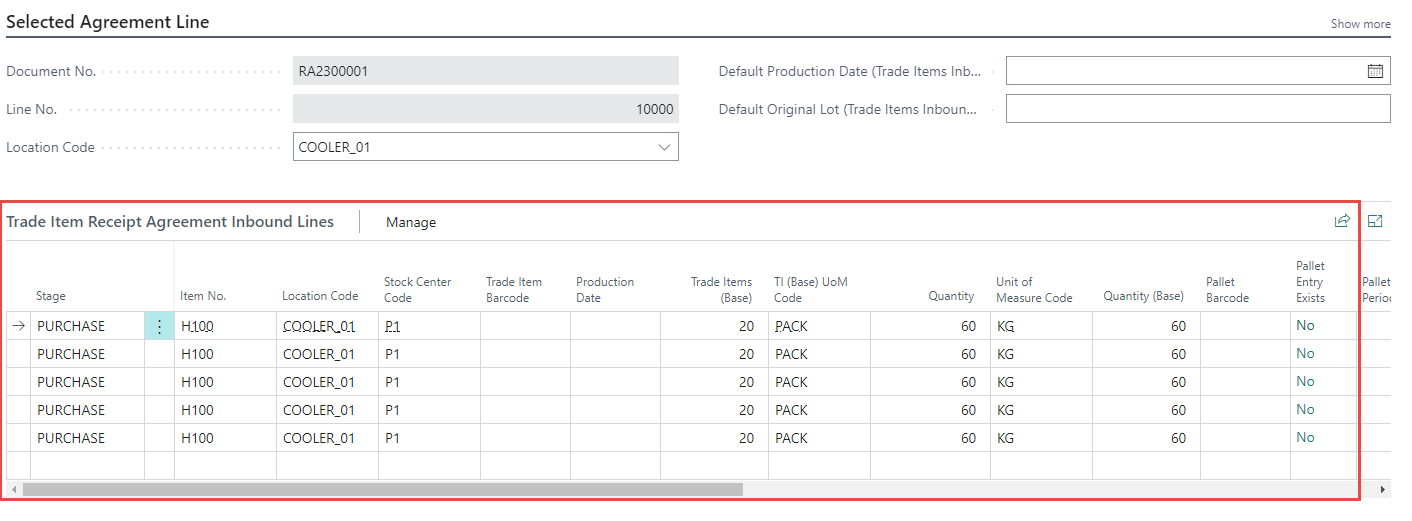The image size is (1412, 521).
Task: Click 'No' under Pallet Entry Exists in first row
Action: pos(1305,326)
